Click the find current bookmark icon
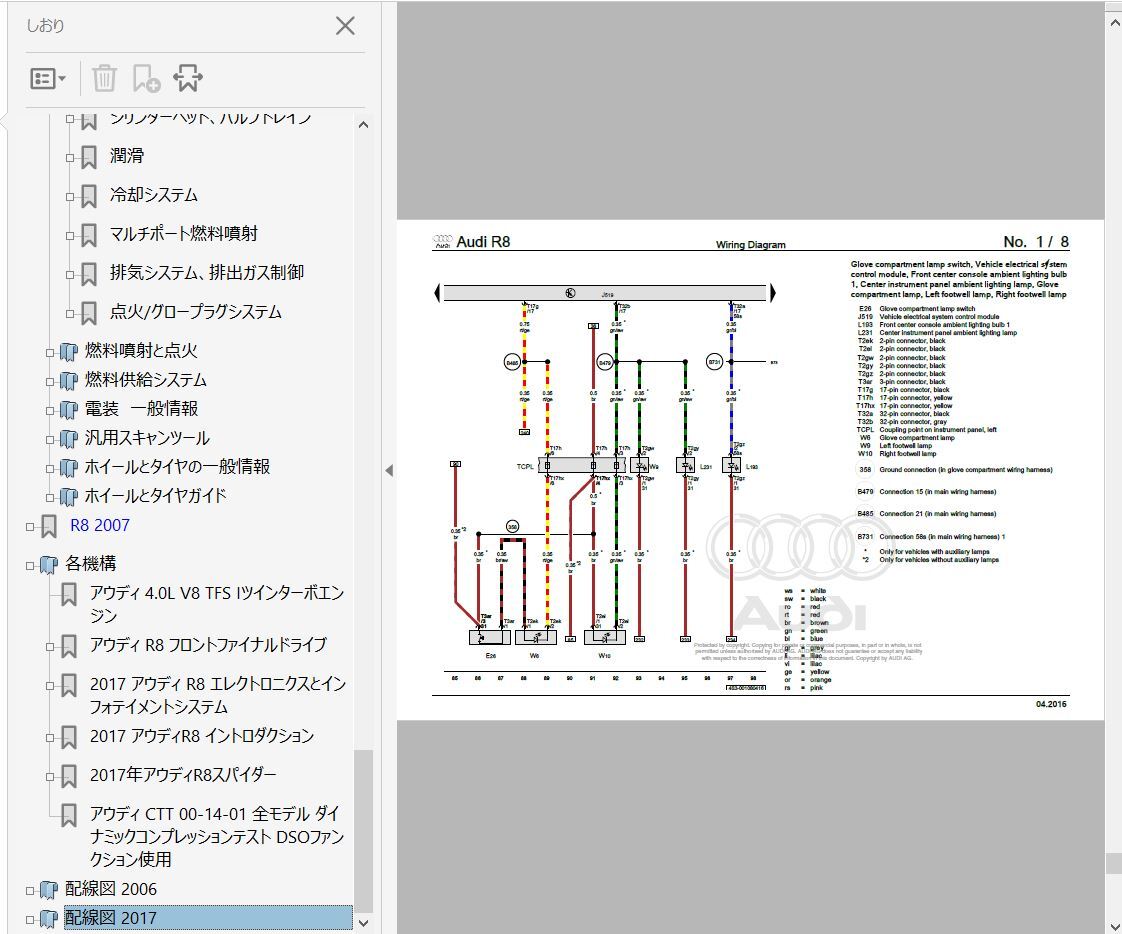The width and height of the screenshot is (1122, 934). [188, 78]
